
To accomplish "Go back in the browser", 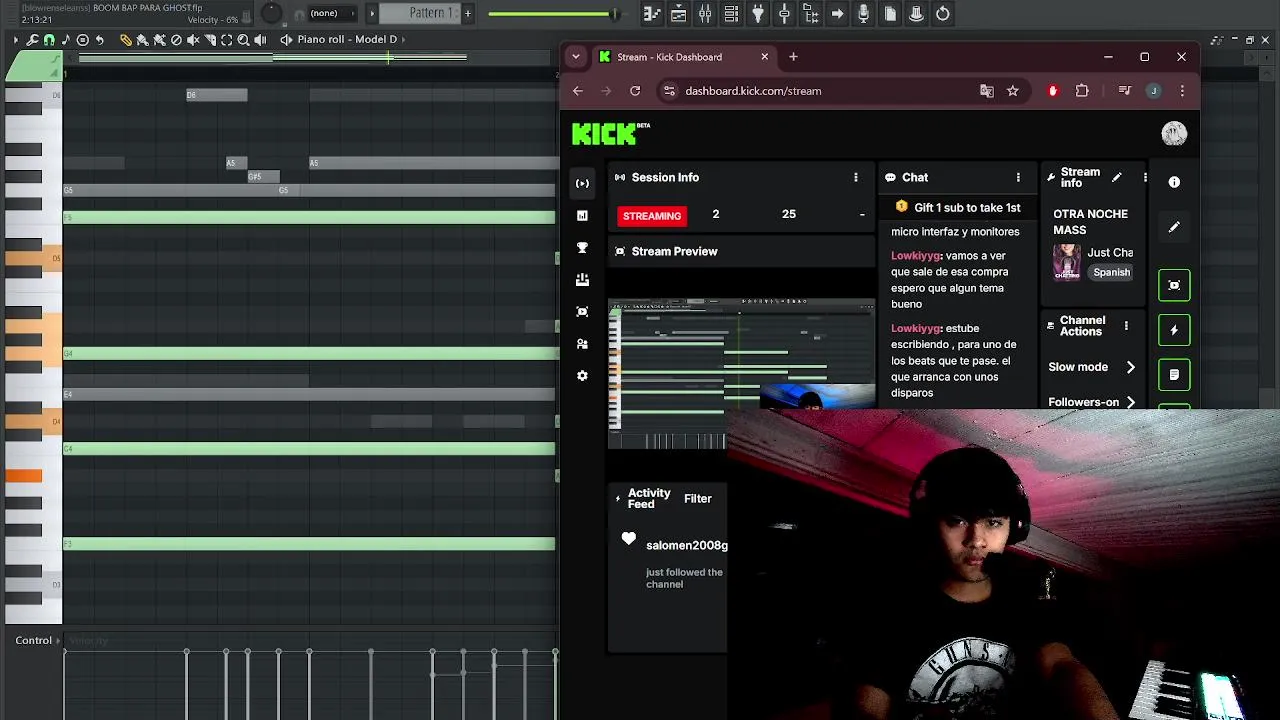I will [x=577, y=91].
